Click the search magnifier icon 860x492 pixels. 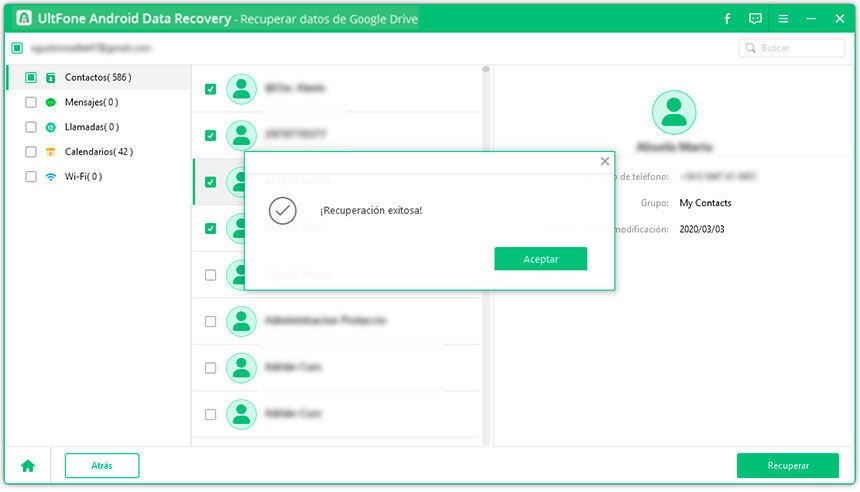750,48
